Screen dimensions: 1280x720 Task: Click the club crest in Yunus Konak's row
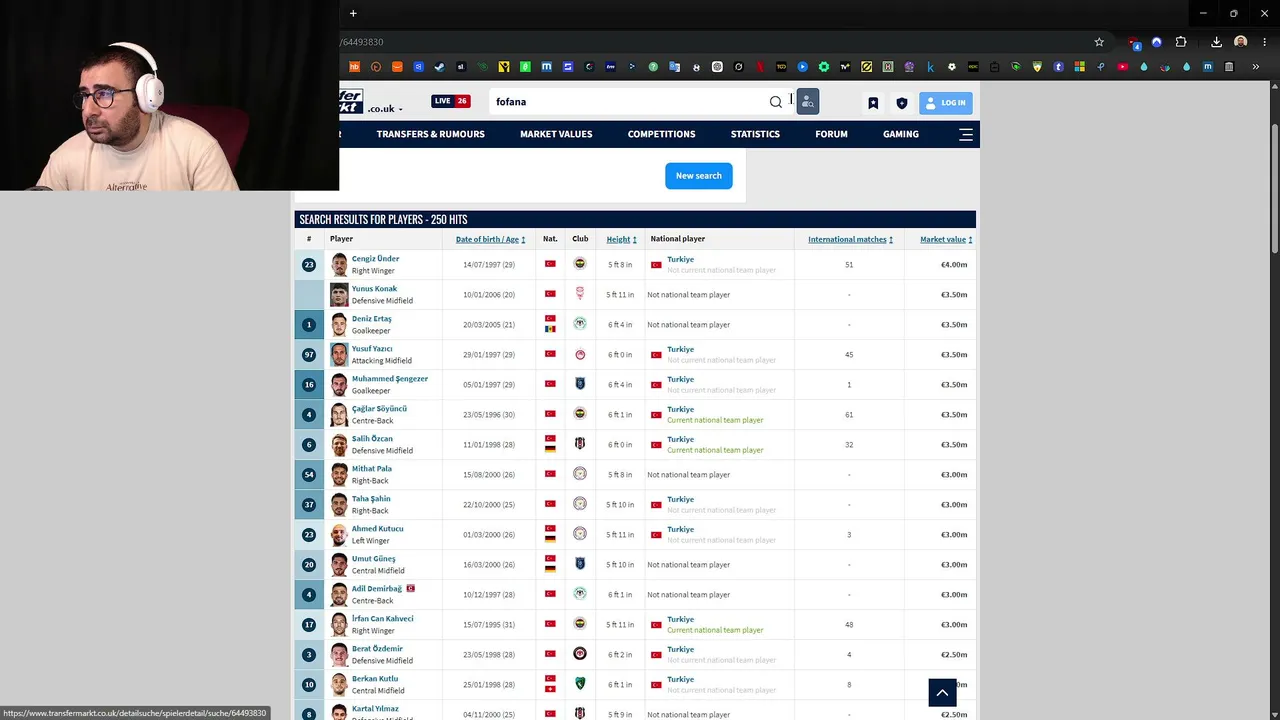point(580,294)
